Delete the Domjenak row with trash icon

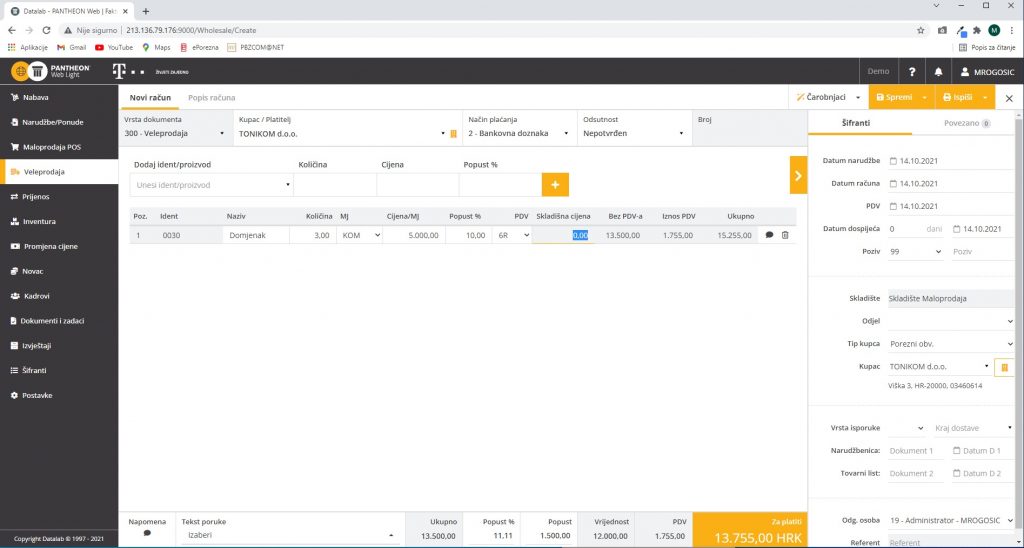point(785,235)
